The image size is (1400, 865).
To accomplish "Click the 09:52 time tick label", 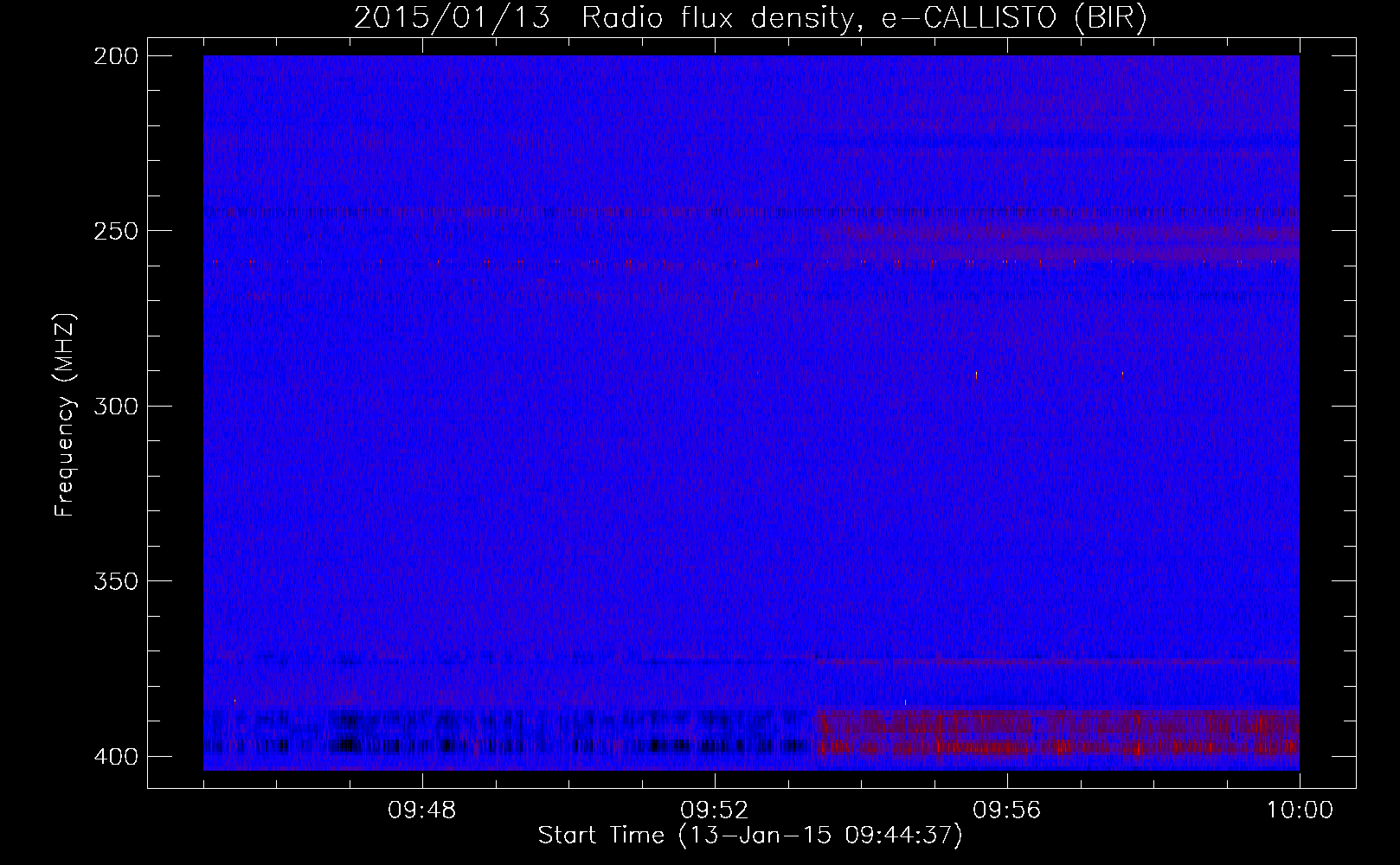I will (715, 811).
